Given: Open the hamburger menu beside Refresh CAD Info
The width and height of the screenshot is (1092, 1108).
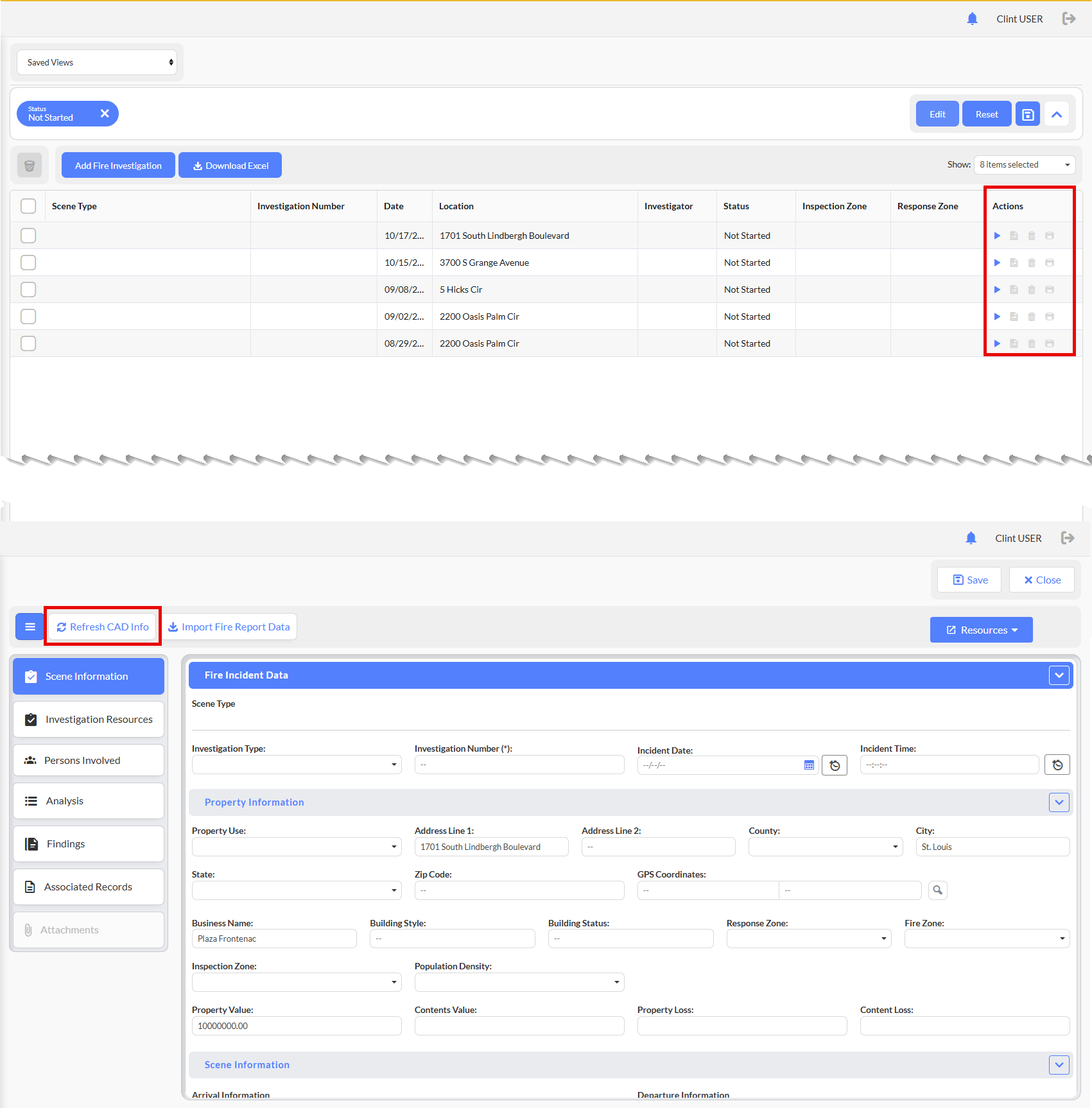Looking at the screenshot, I should coord(30,627).
